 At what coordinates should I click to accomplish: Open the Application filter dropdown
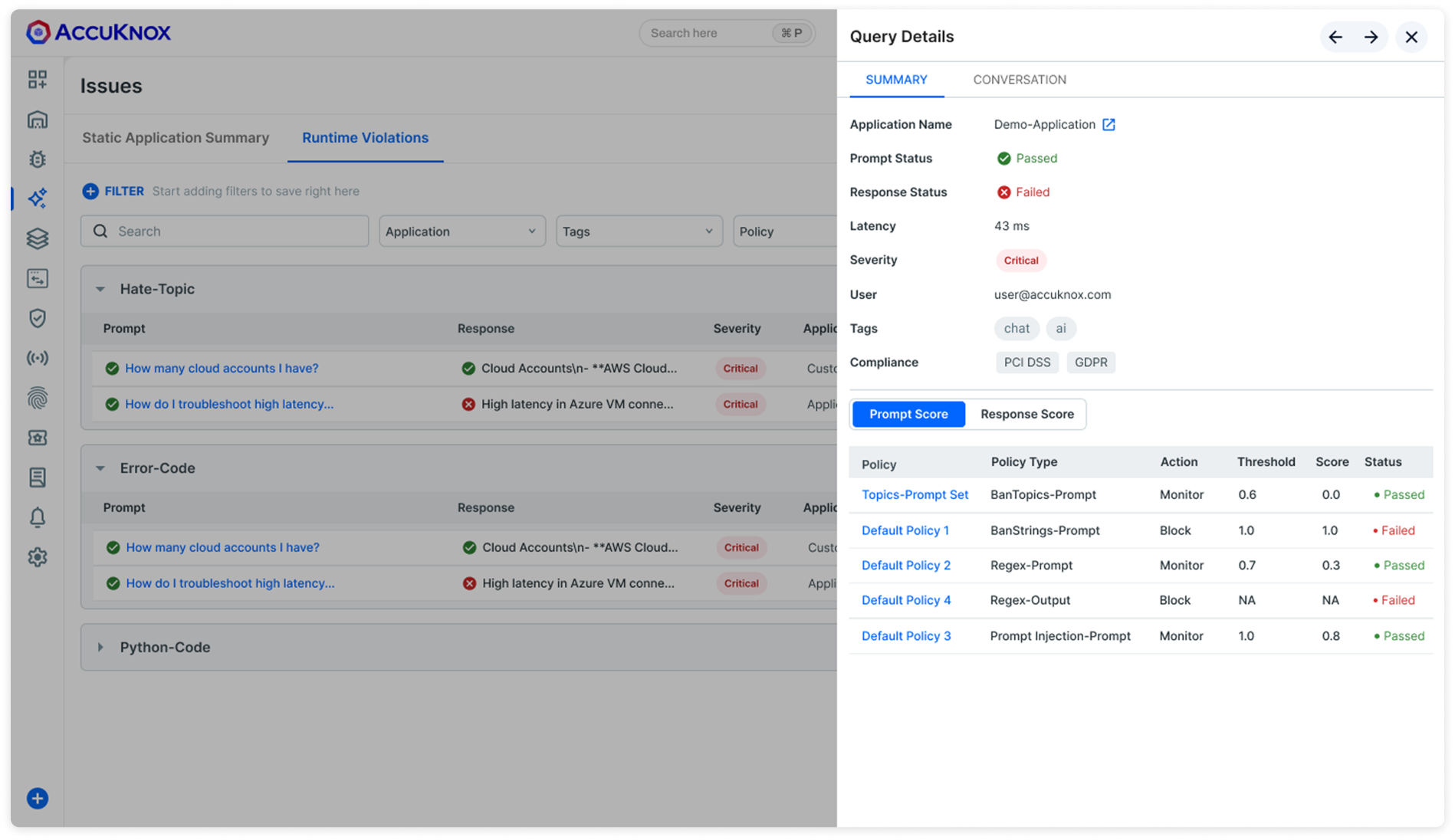click(x=461, y=231)
